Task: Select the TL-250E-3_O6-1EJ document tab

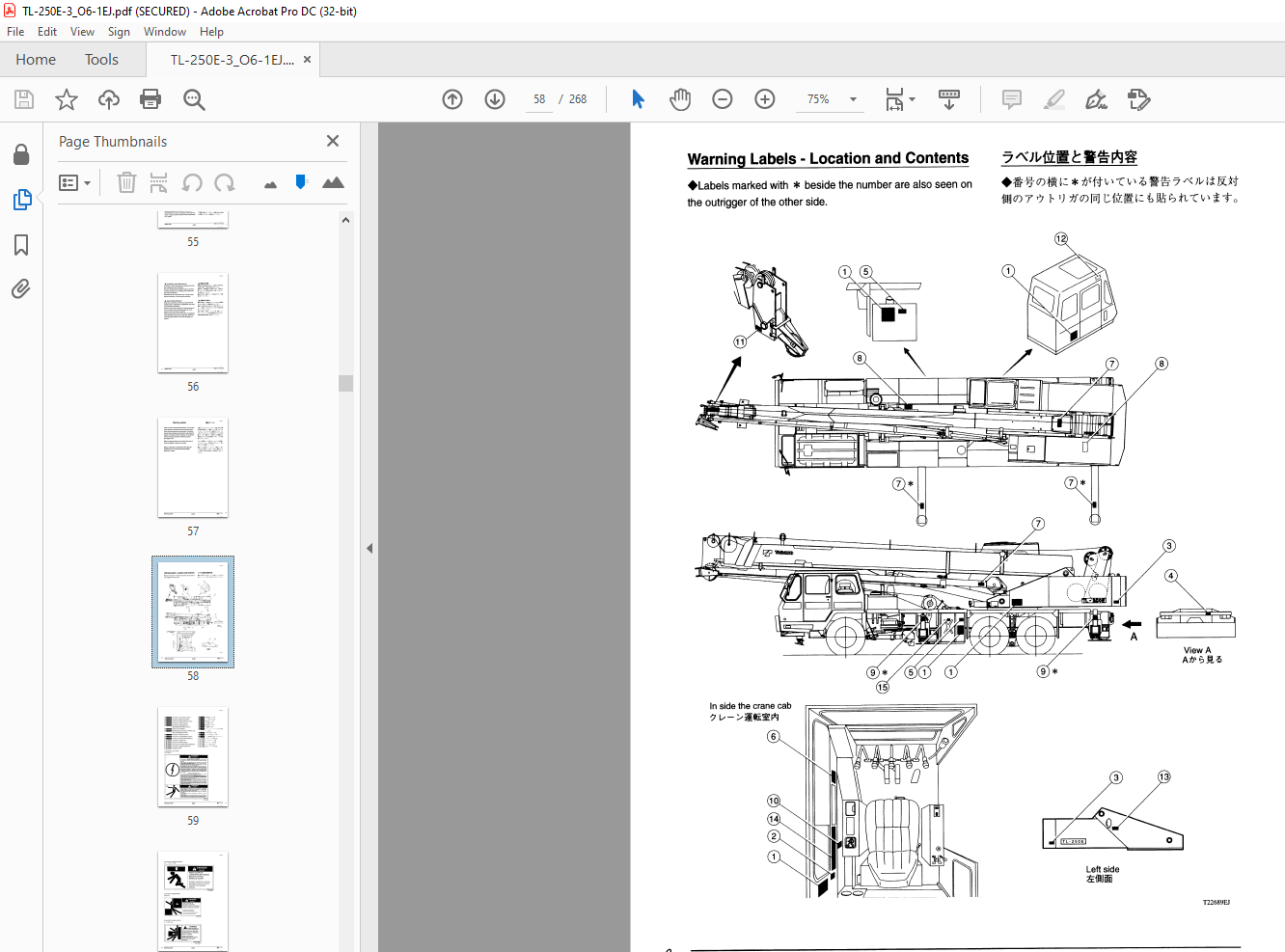Action: pyautogui.click(x=232, y=60)
